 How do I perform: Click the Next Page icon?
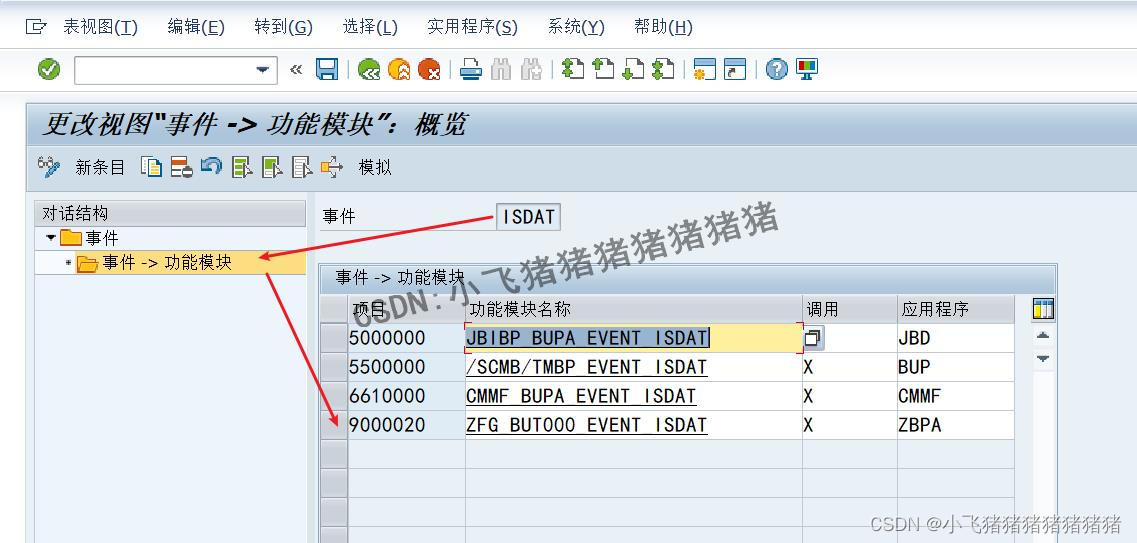click(x=633, y=70)
